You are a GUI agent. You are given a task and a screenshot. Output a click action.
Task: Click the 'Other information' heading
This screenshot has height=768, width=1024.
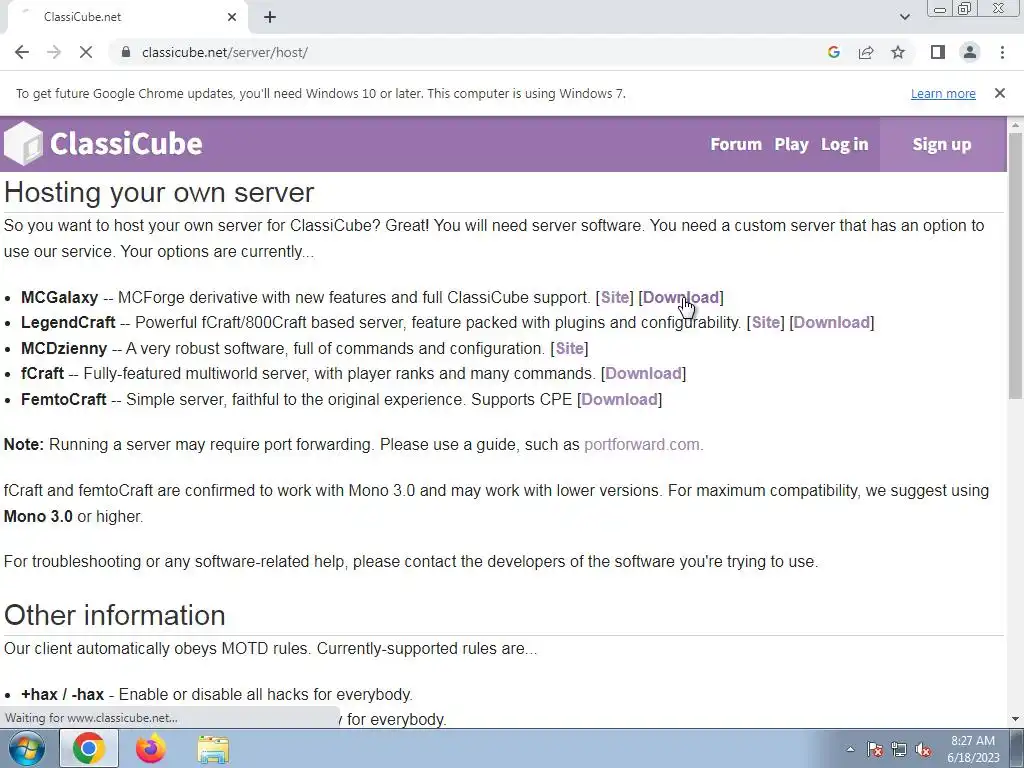pyautogui.click(x=114, y=615)
